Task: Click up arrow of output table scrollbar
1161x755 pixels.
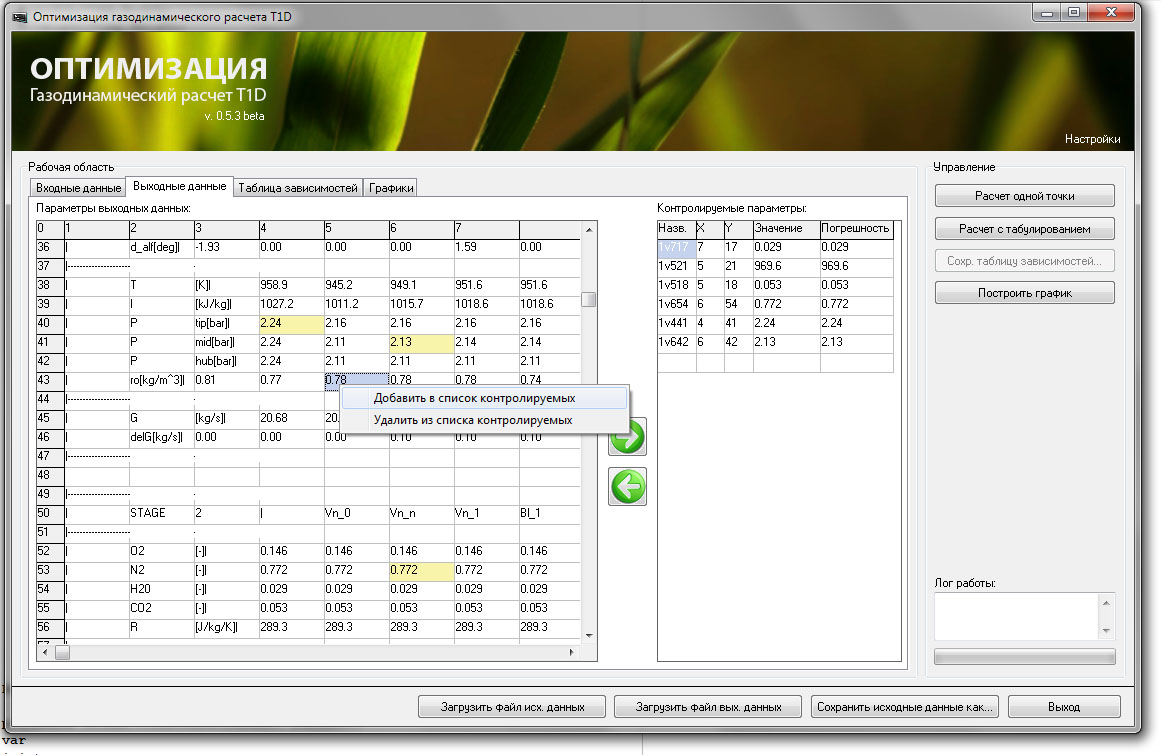Action: [589, 230]
